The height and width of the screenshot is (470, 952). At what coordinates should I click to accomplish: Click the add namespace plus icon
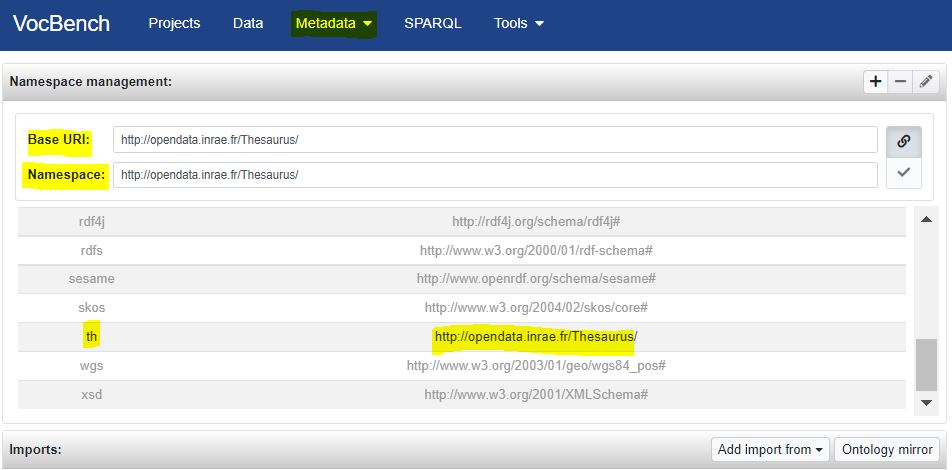[x=876, y=82]
